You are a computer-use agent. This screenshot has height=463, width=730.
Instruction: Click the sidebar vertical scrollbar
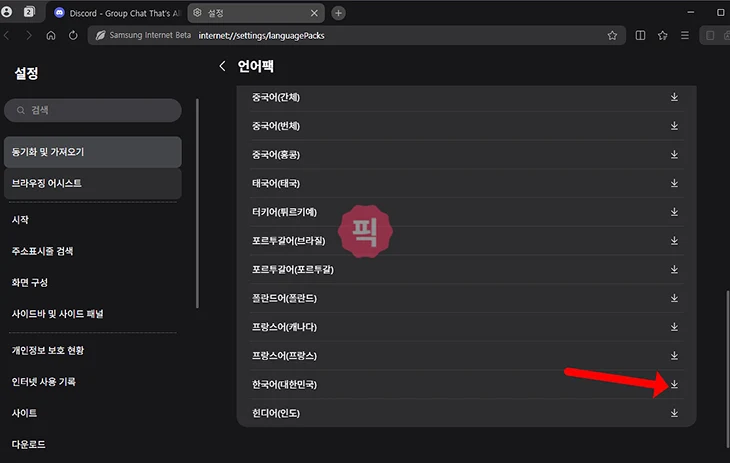(x=197, y=203)
